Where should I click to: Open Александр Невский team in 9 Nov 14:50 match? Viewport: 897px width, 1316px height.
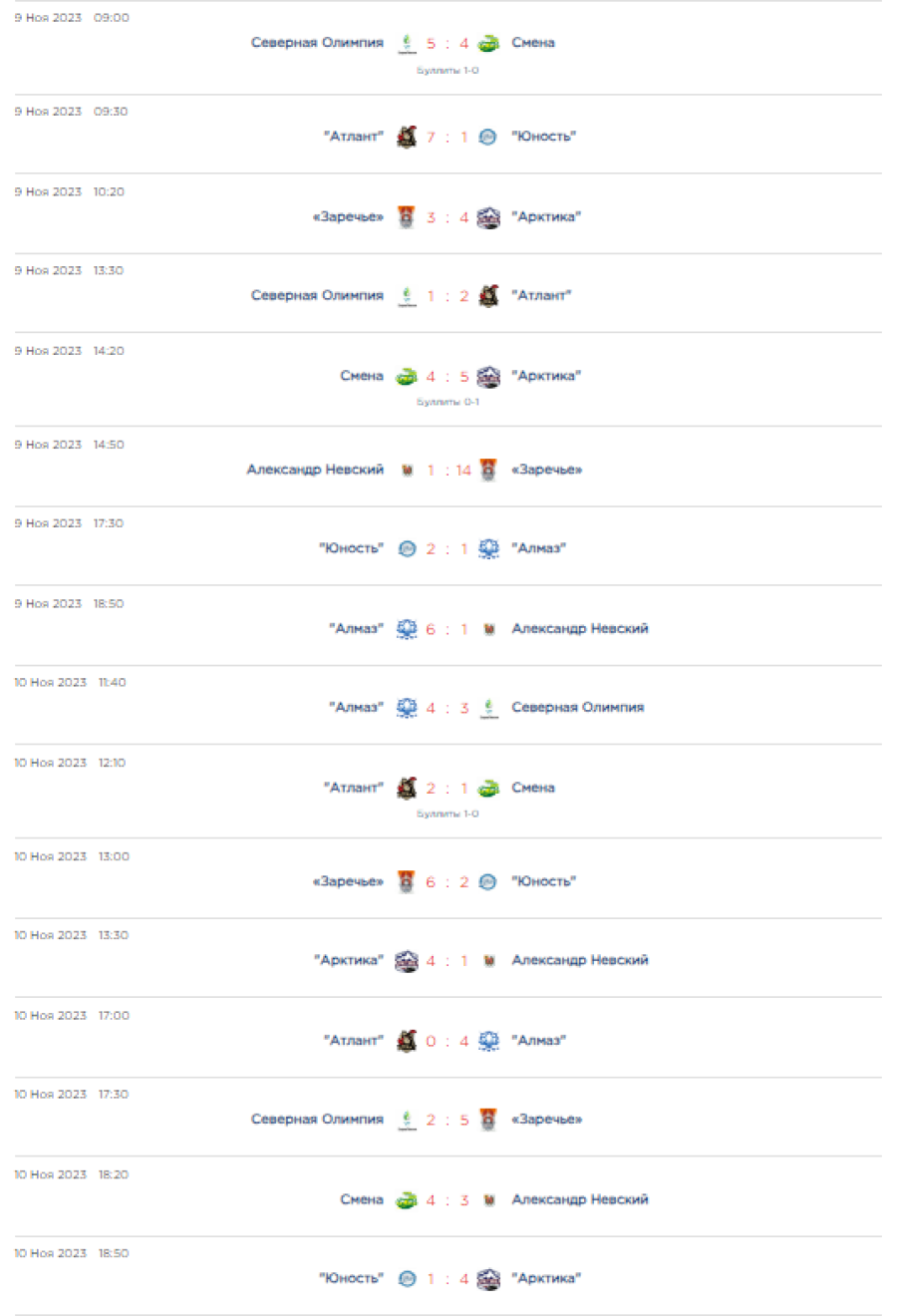(315, 470)
